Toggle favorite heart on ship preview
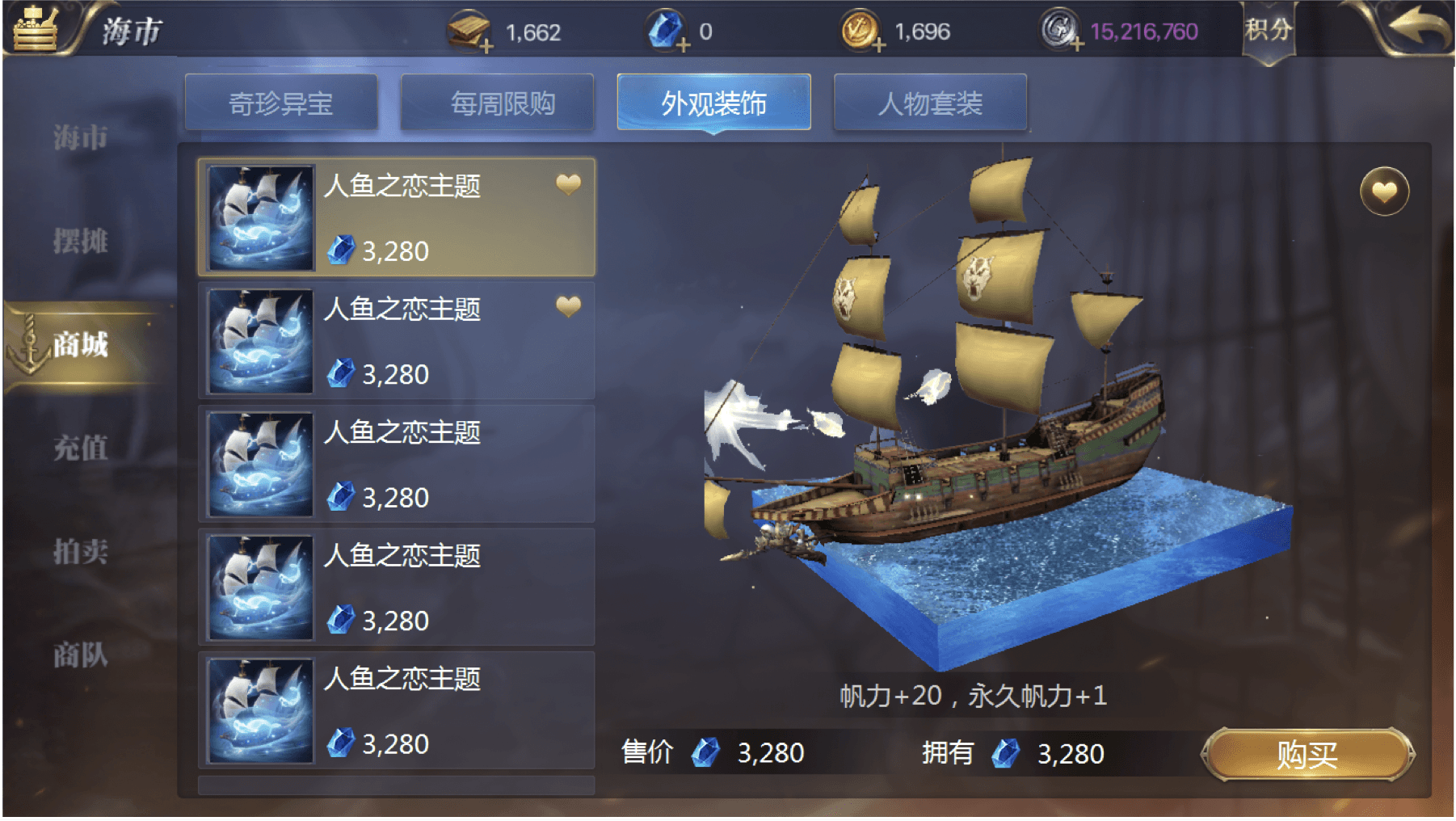Viewport: 1456px width, 821px height. (x=1384, y=192)
